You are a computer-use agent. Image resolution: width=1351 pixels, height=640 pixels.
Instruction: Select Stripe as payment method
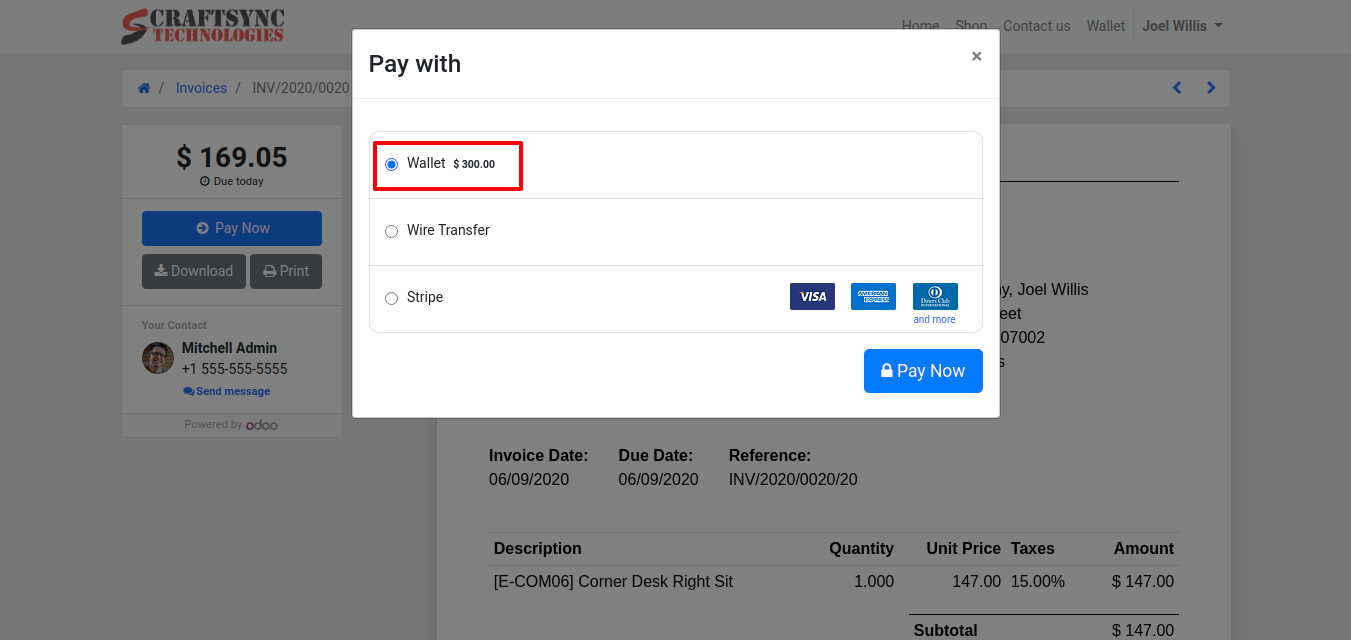(x=392, y=298)
